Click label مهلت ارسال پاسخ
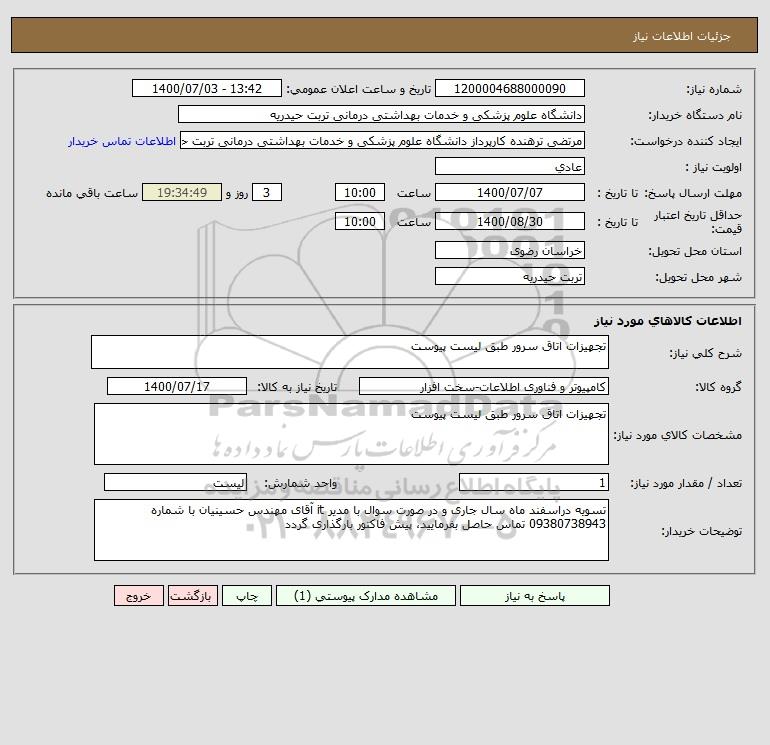Viewport: 770px width, 745px height. point(693,193)
